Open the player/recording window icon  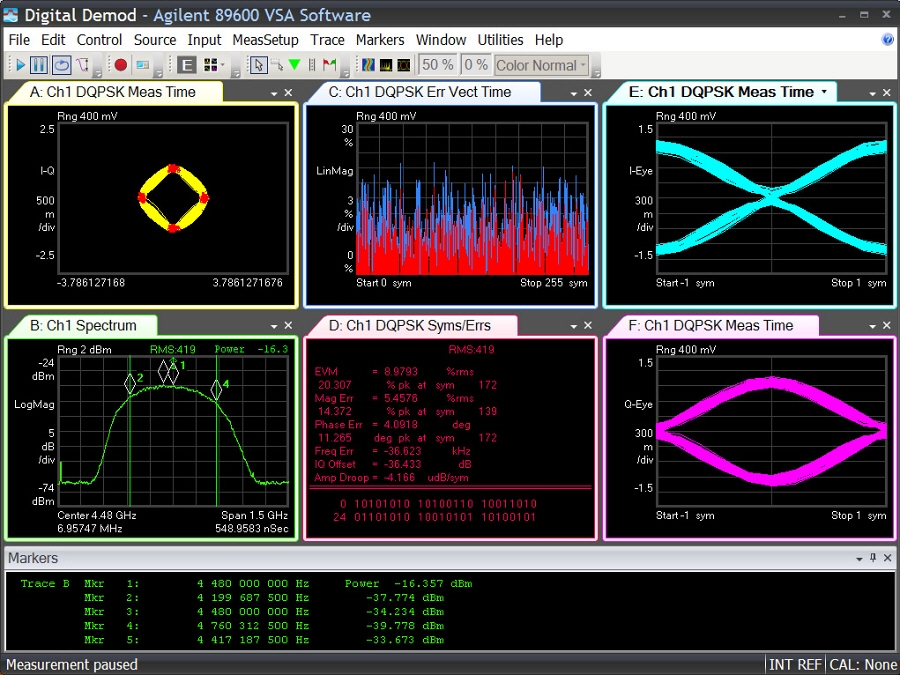tap(142, 65)
